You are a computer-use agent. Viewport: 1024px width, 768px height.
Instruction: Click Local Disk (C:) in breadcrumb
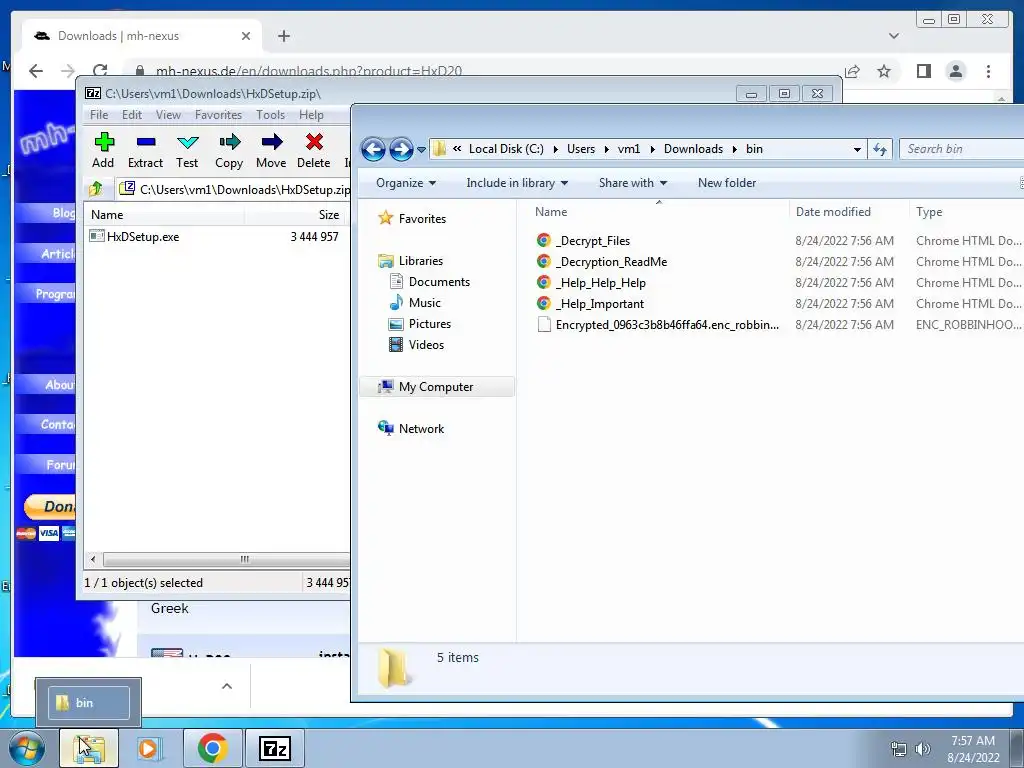click(505, 149)
